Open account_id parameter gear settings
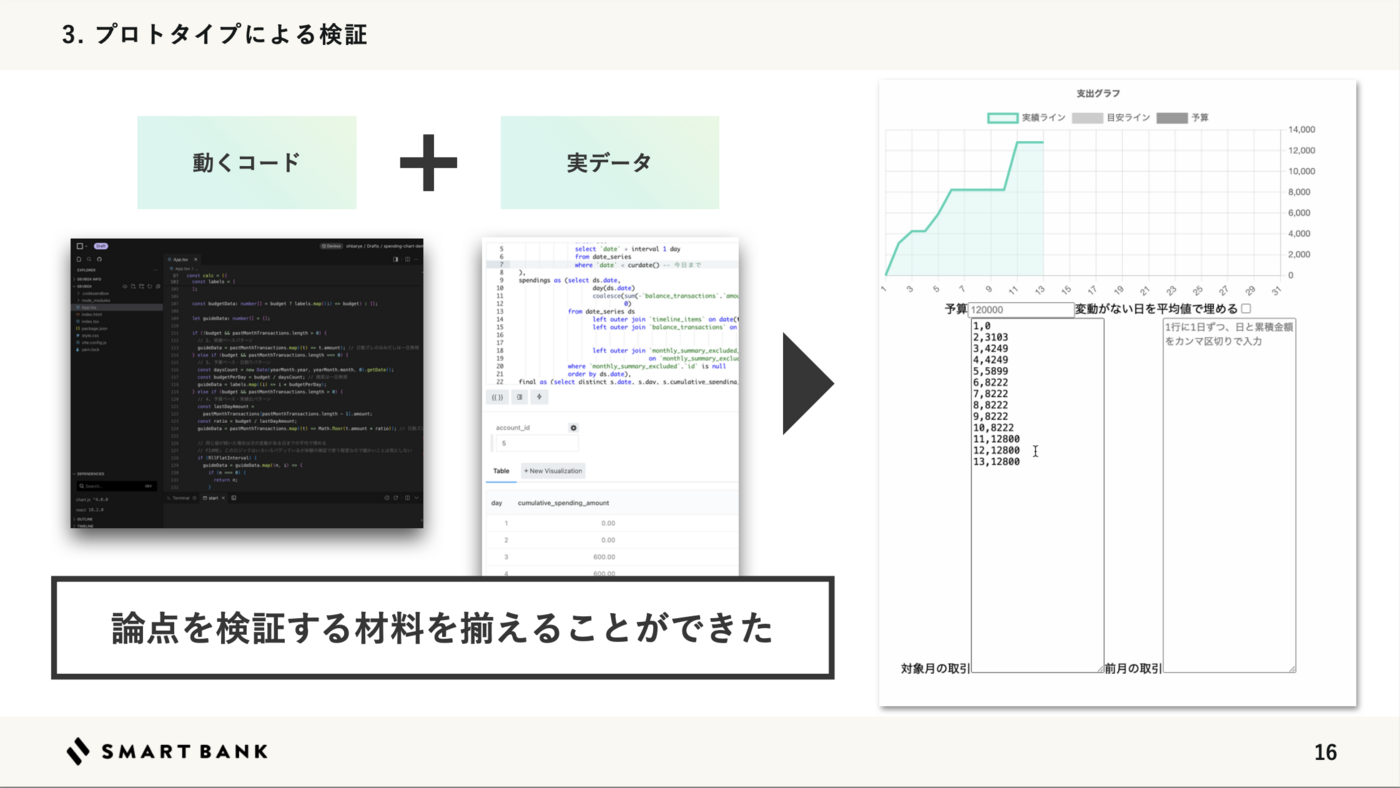Viewport: 1400px width, 788px height. (573, 427)
